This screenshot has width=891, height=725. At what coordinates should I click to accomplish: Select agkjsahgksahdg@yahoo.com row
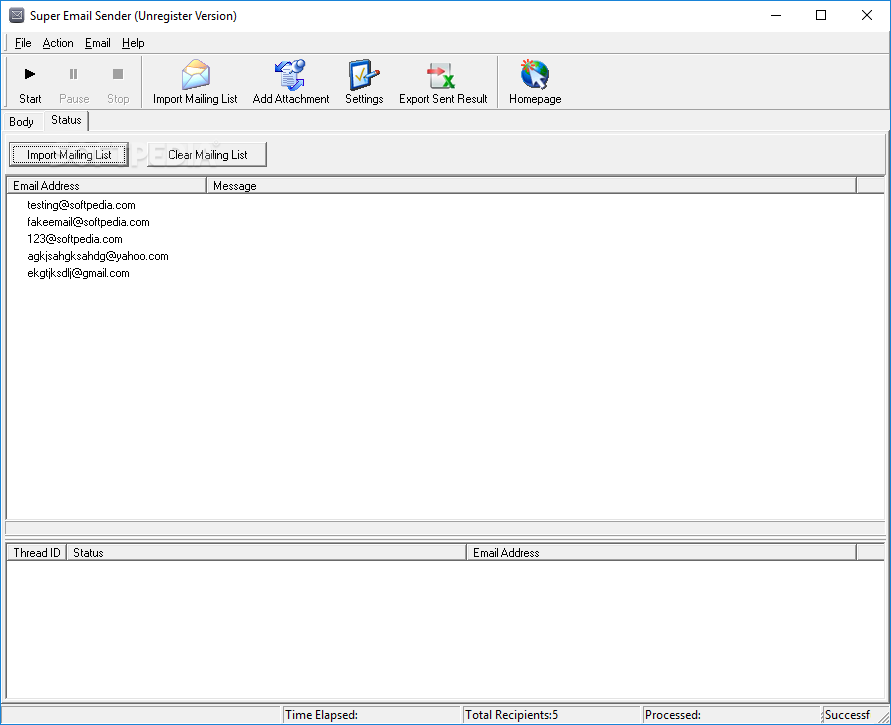pyautogui.click(x=98, y=256)
